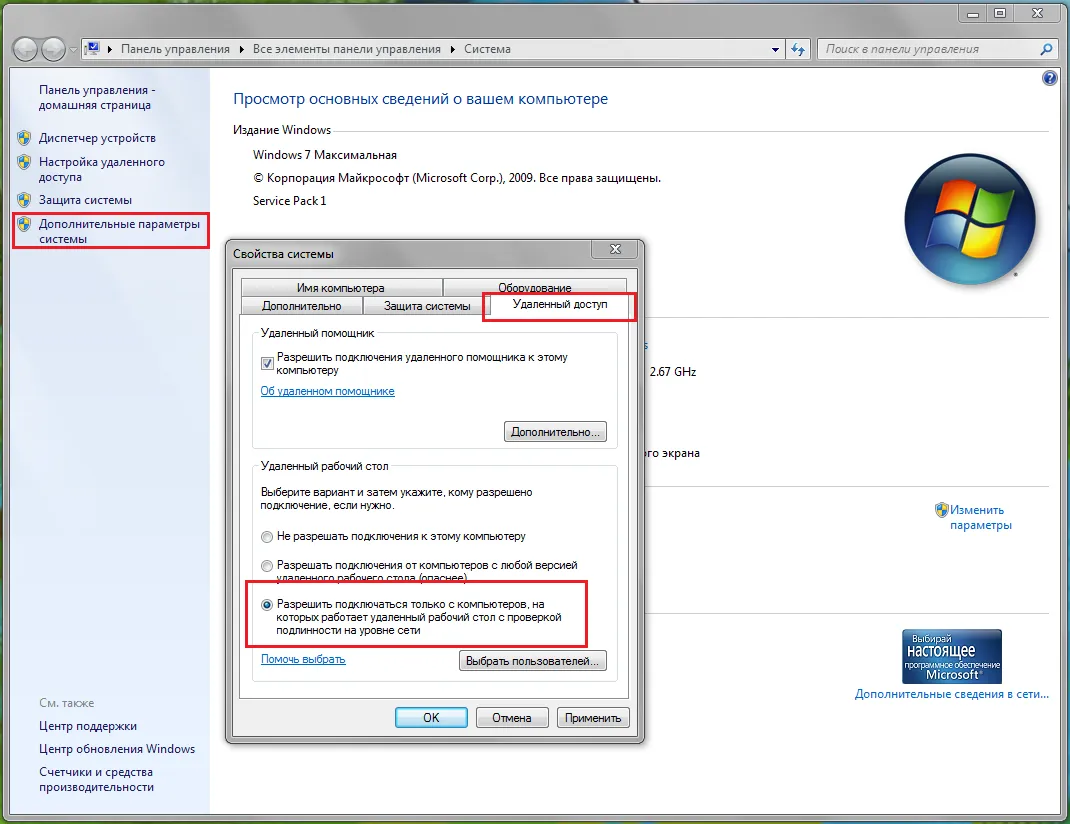Select Разрешать подключения с любой версией option
This screenshot has height=824, width=1070.
point(267,565)
